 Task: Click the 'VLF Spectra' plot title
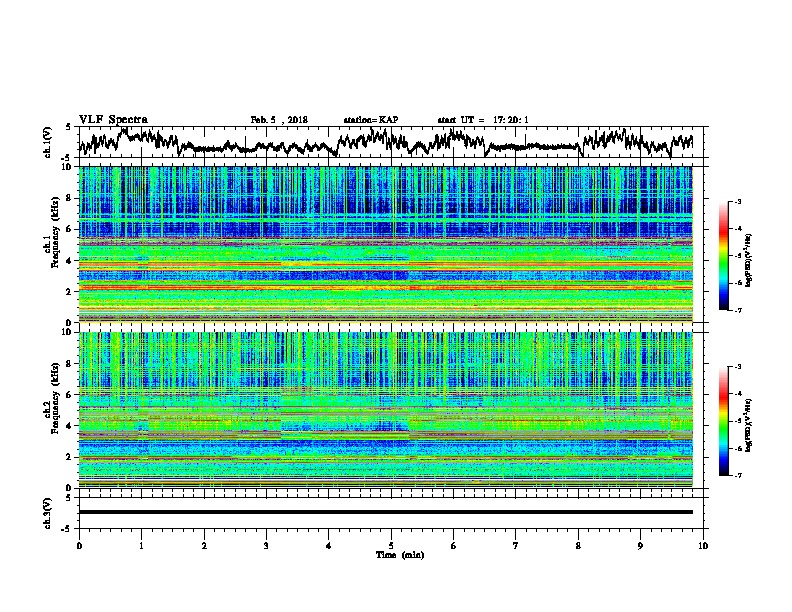click(x=113, y=119)
